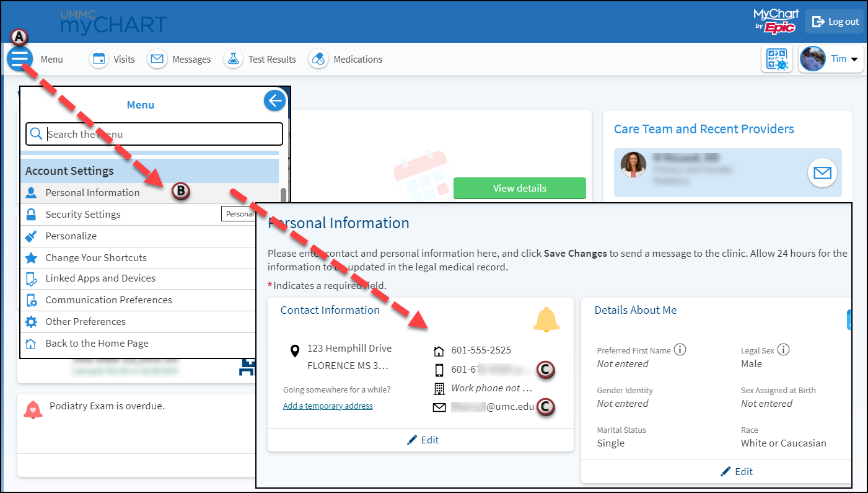Click the MyChart by Epic logo
Image resolution: width=868 pixels, height=493 pixels.
click(x=776, y=22)
